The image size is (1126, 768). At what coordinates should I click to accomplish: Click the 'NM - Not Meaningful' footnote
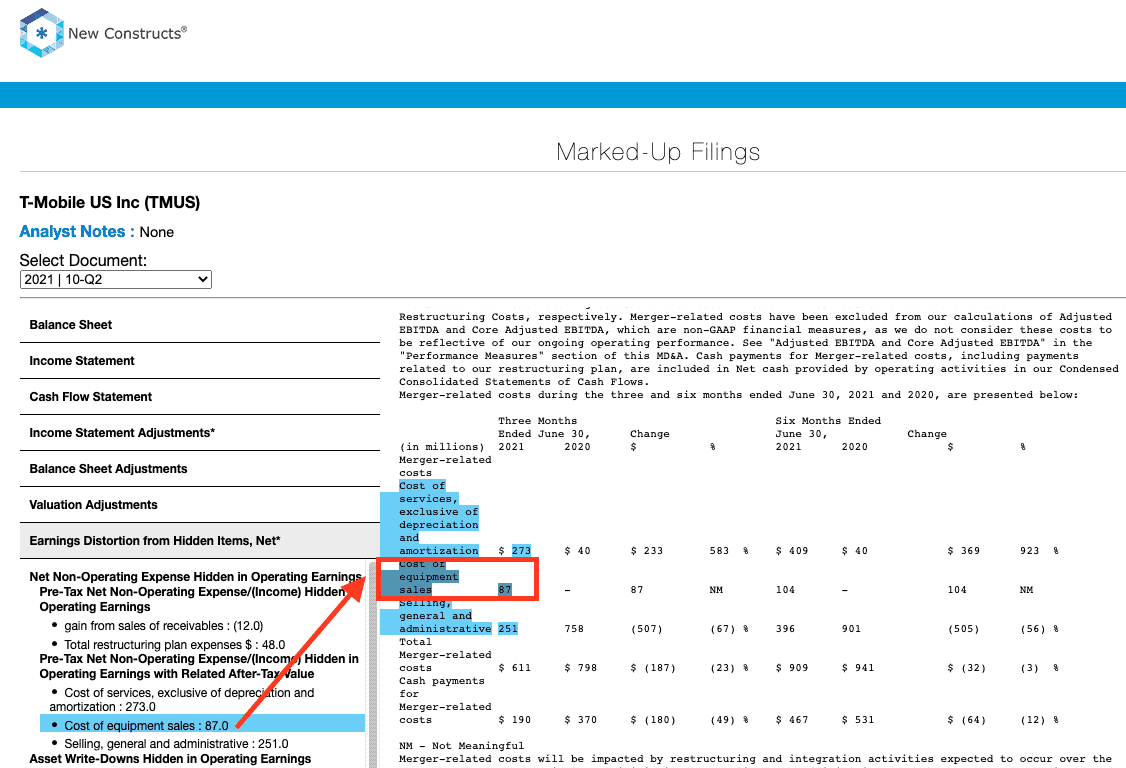[462, 746]
